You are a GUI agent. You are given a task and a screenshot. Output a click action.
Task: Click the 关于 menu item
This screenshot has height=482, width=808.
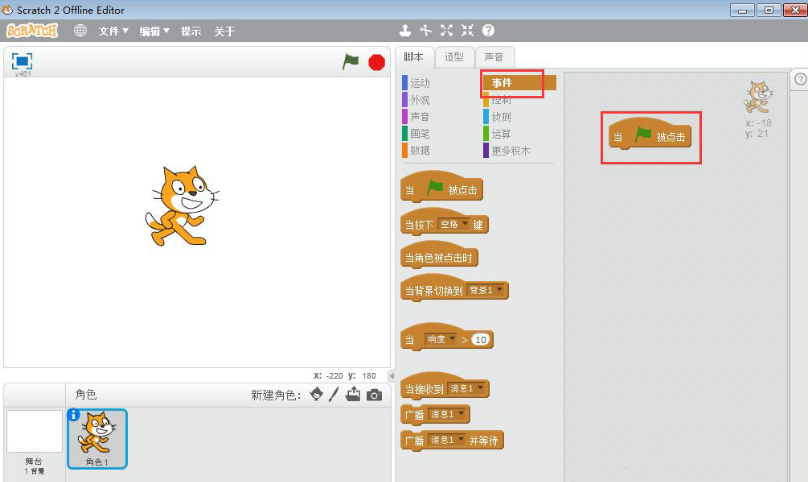224,31
